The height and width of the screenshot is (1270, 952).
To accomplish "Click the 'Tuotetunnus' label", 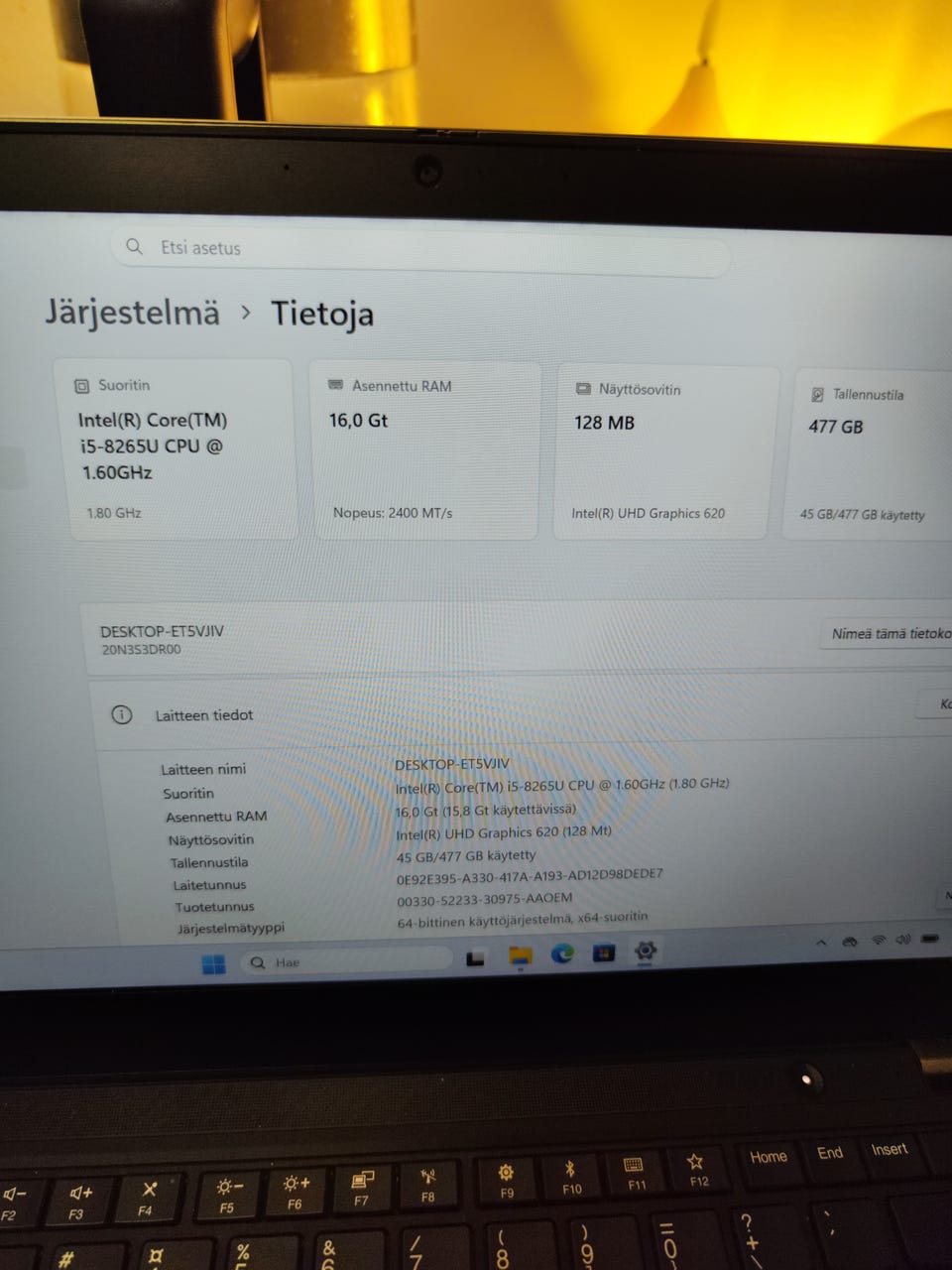I will [x=215, y=907].
